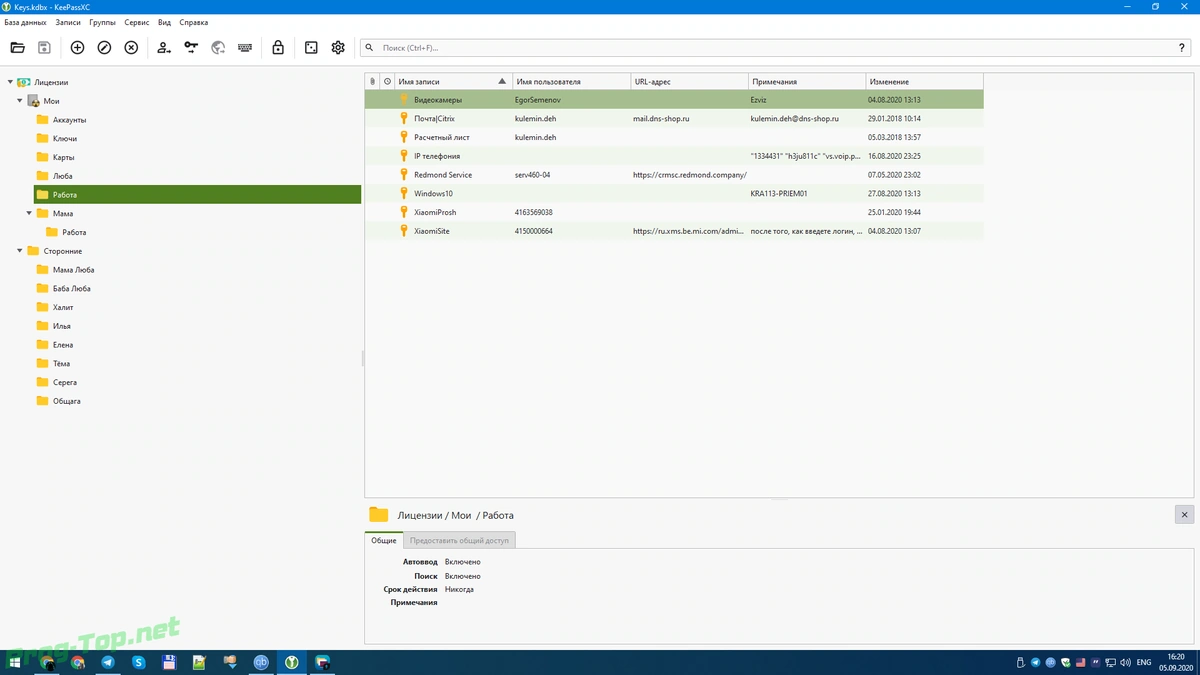
Task: Open the Записи menu
Action: 68,22
